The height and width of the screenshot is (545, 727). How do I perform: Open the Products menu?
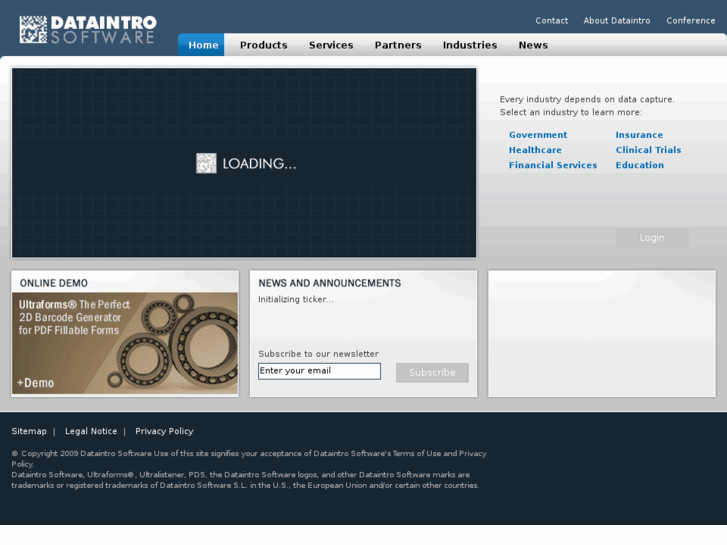[x=263, y=45]
